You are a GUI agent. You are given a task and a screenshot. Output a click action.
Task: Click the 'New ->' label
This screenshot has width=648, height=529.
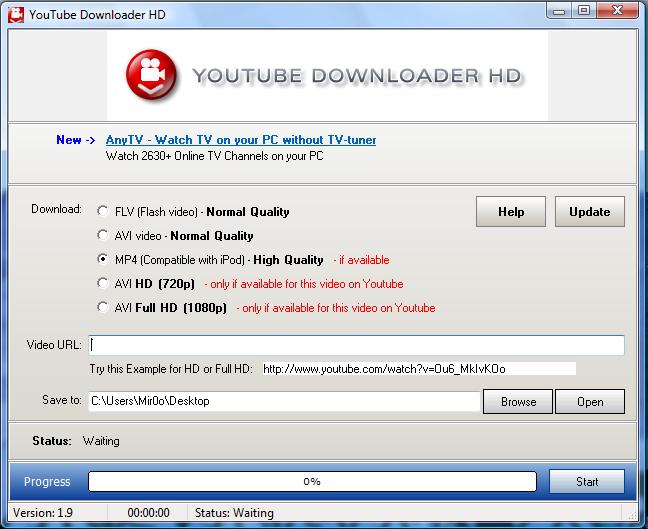coord(76,140)
